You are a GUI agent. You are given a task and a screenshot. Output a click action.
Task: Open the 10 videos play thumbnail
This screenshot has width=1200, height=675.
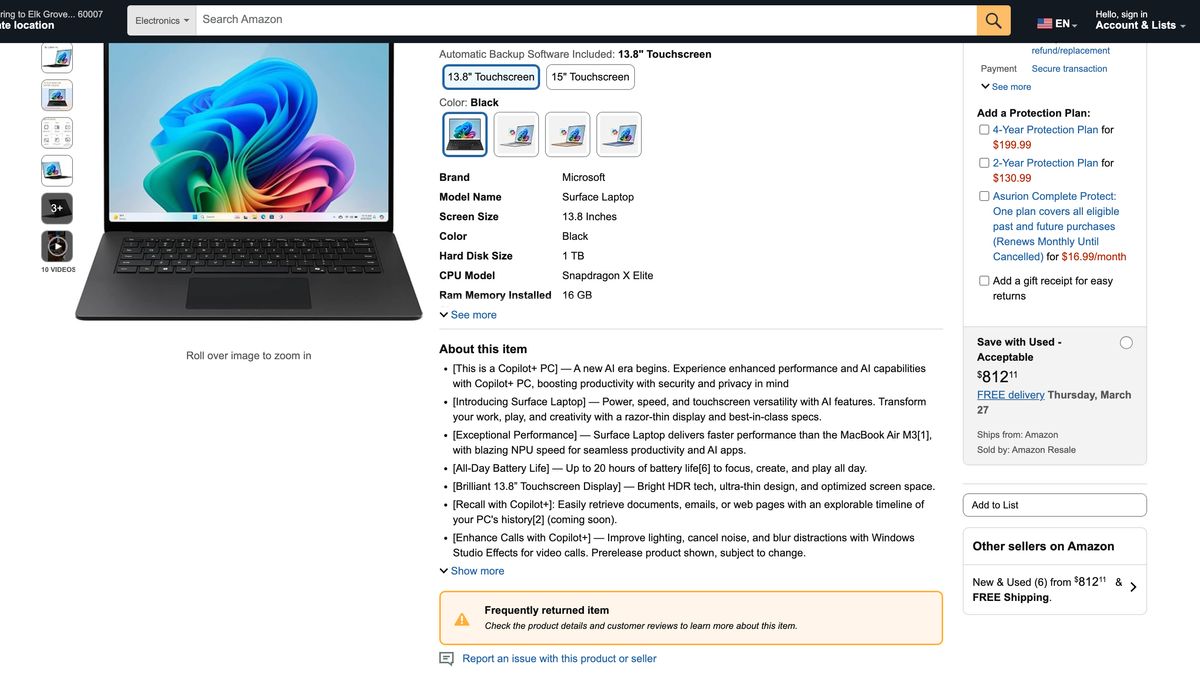point(57,246)
